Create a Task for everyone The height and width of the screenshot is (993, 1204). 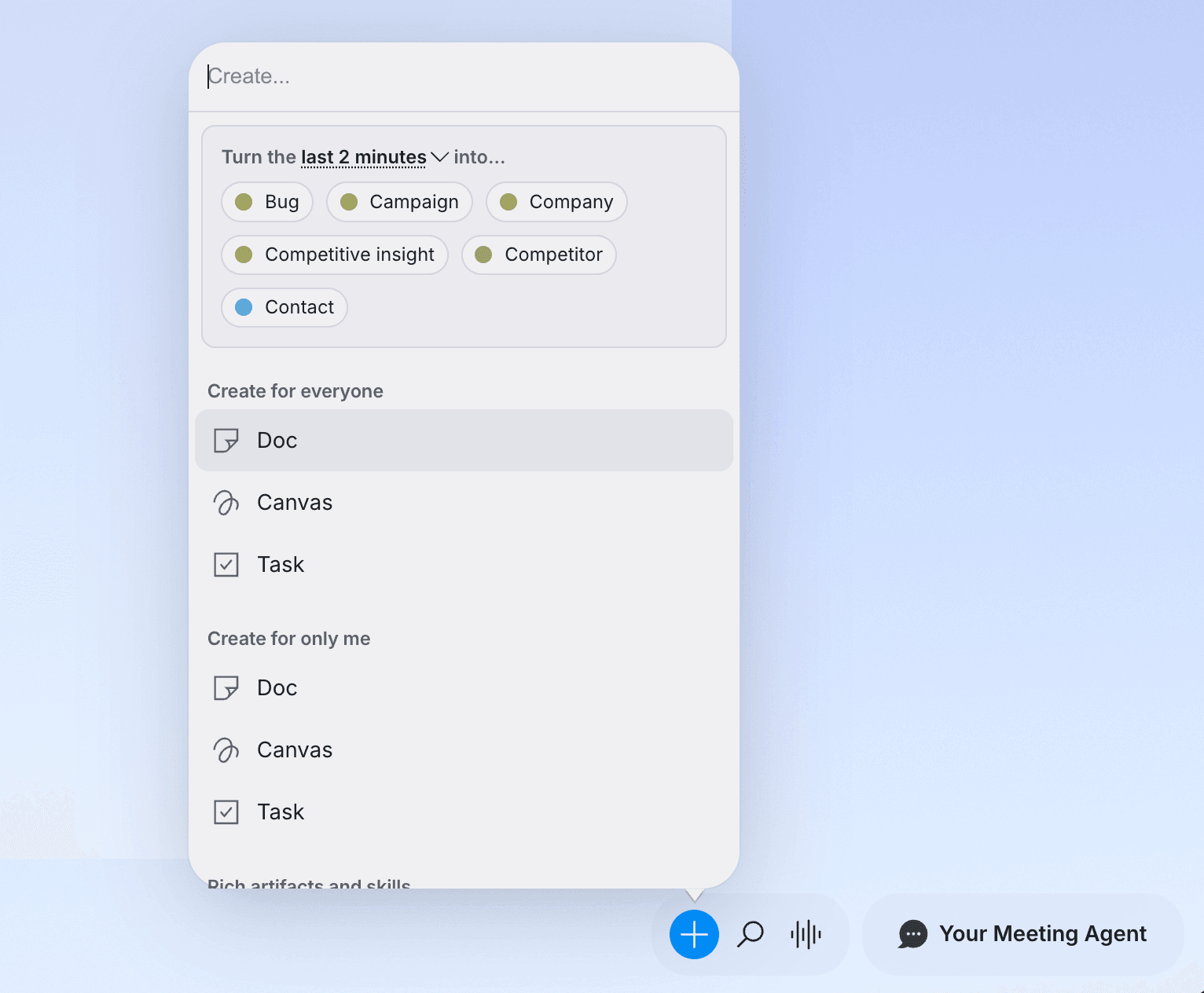tap(464, 564)
